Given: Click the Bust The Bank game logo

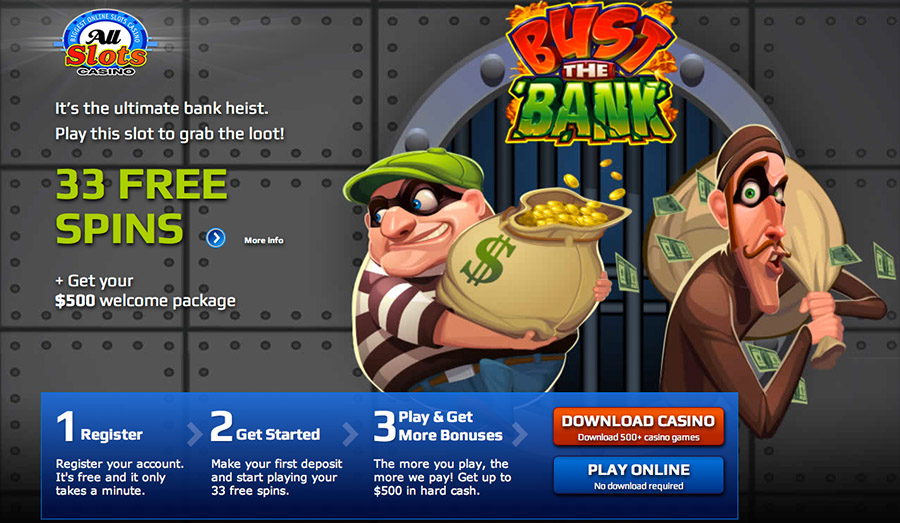Looking at the screenshot, I should [x=590, y=75].
